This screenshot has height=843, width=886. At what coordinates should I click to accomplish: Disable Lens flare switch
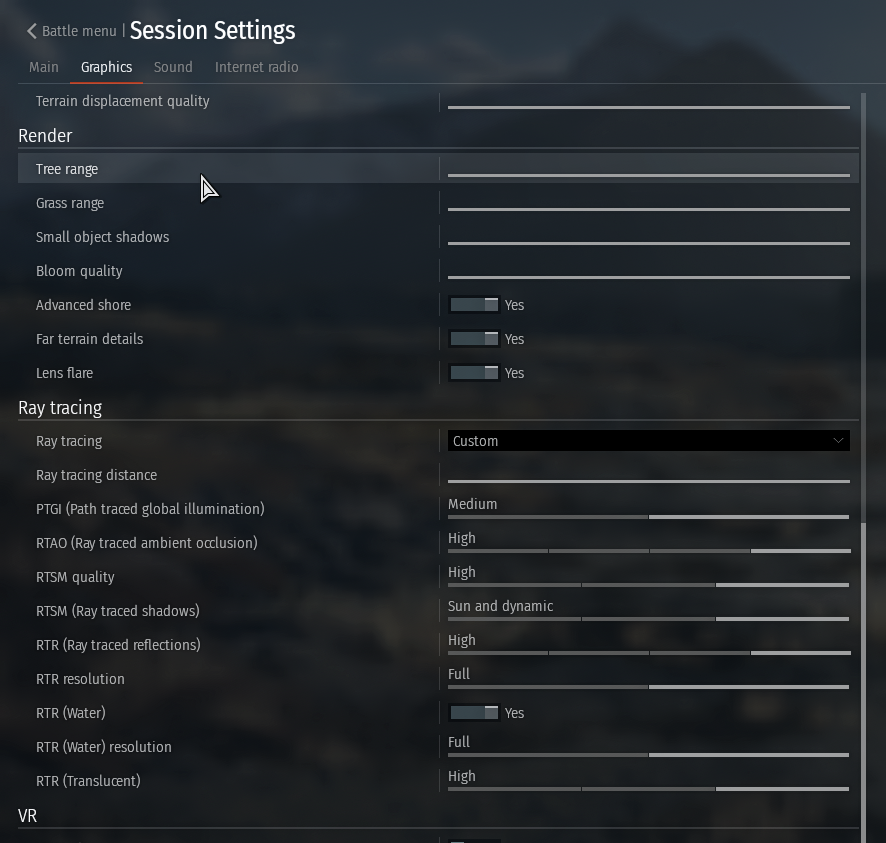click(474, 373)
